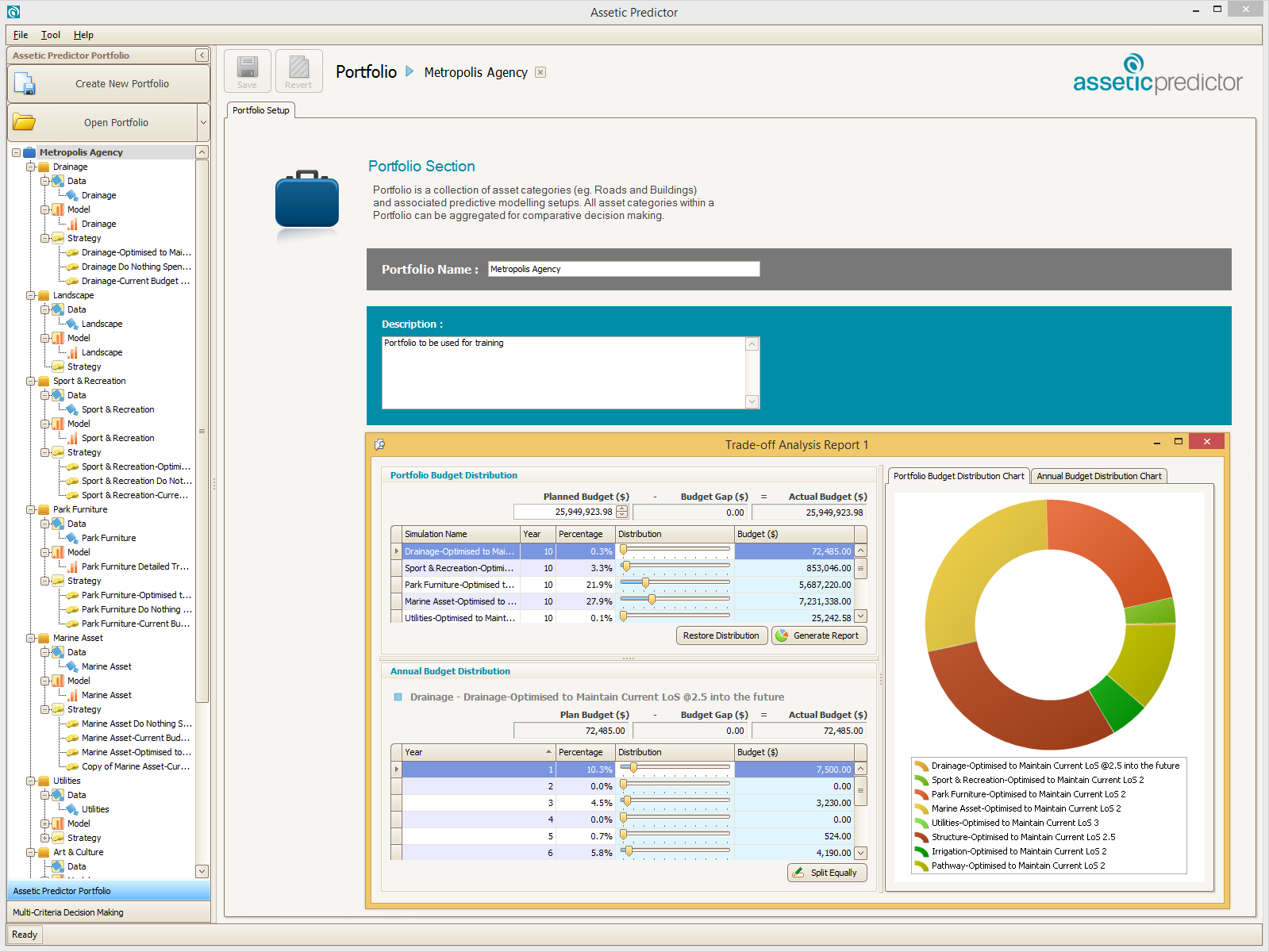Click the Sport & Recreation model icon
Viewport: 1269px width, 952px height.
(x=72, y=438)
